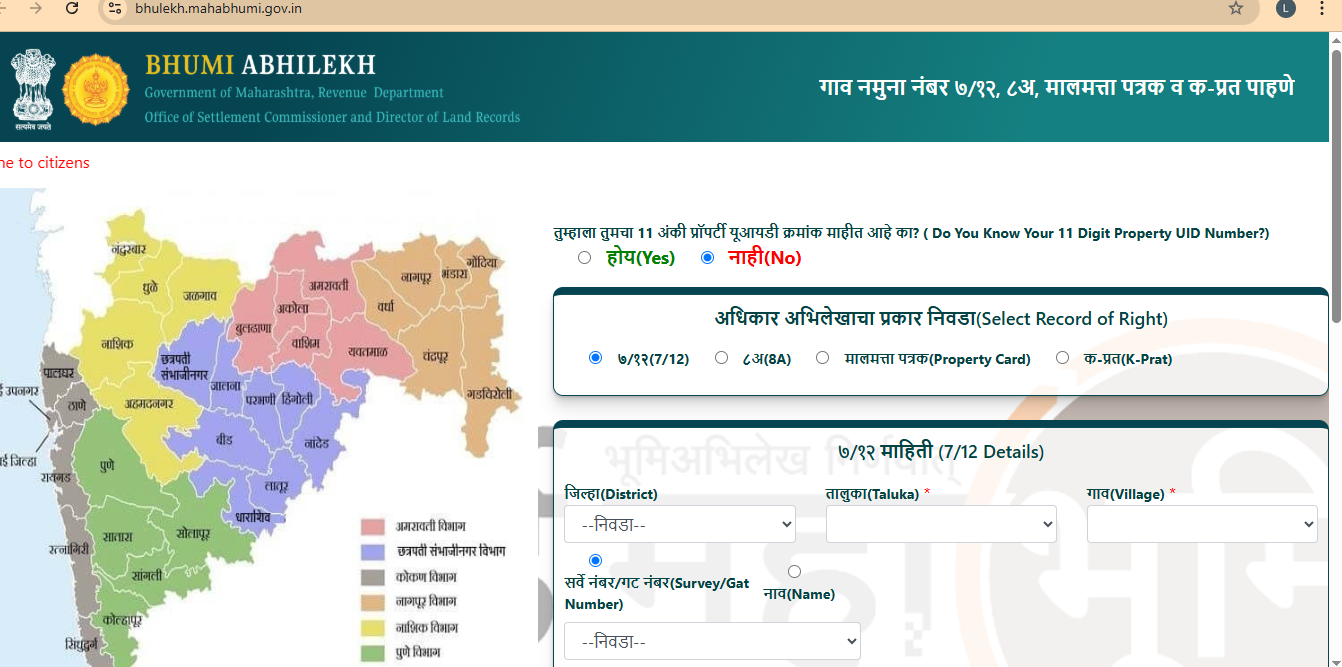
Task: Select चंद्रपूर district on the map
Action: coord(436,356)
